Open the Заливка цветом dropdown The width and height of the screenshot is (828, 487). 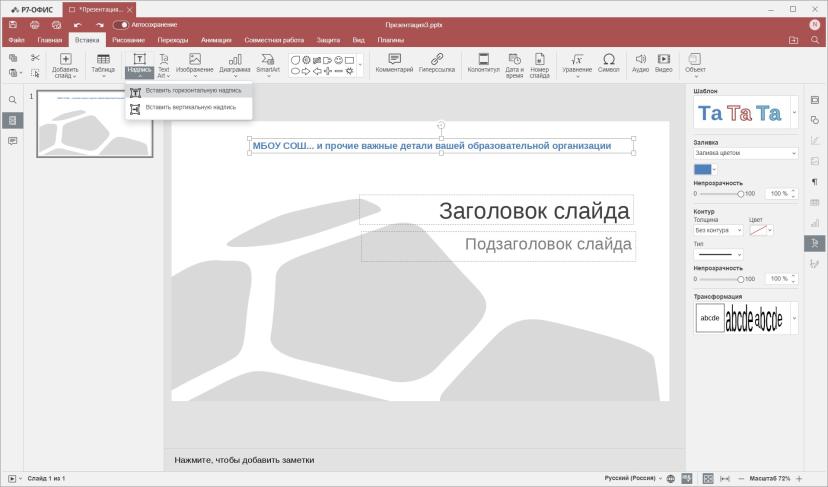pyautogui.click(x=746, y=153)
